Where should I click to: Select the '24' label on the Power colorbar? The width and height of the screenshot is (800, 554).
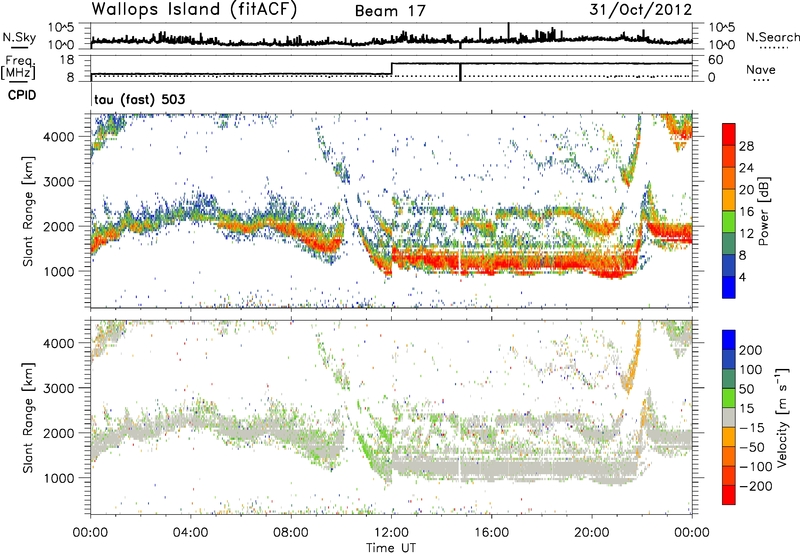(x=746, y=168)
